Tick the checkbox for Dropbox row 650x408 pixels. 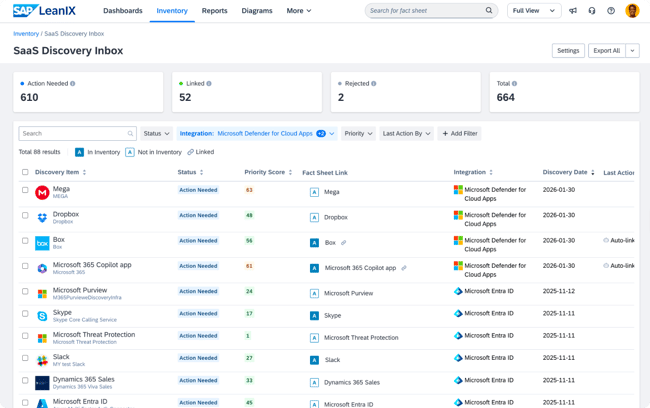pyautogui.click(x=25, y=215)
